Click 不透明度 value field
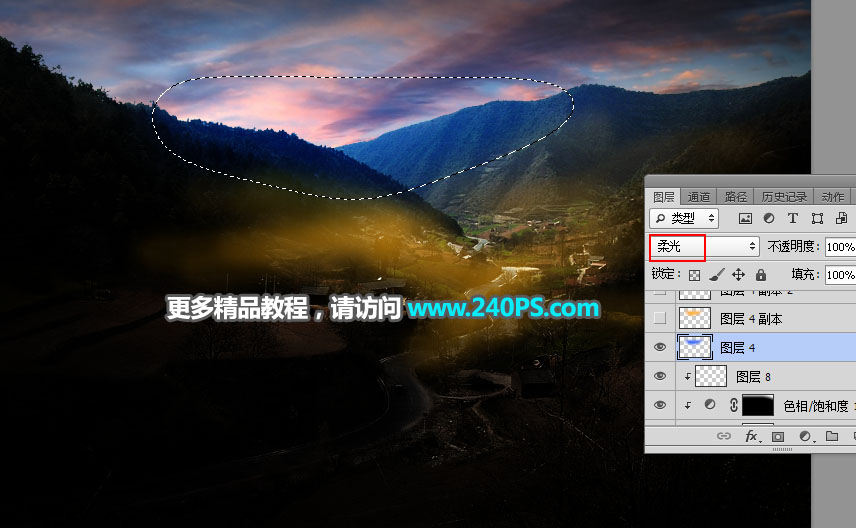 click(x=840, y=247)
